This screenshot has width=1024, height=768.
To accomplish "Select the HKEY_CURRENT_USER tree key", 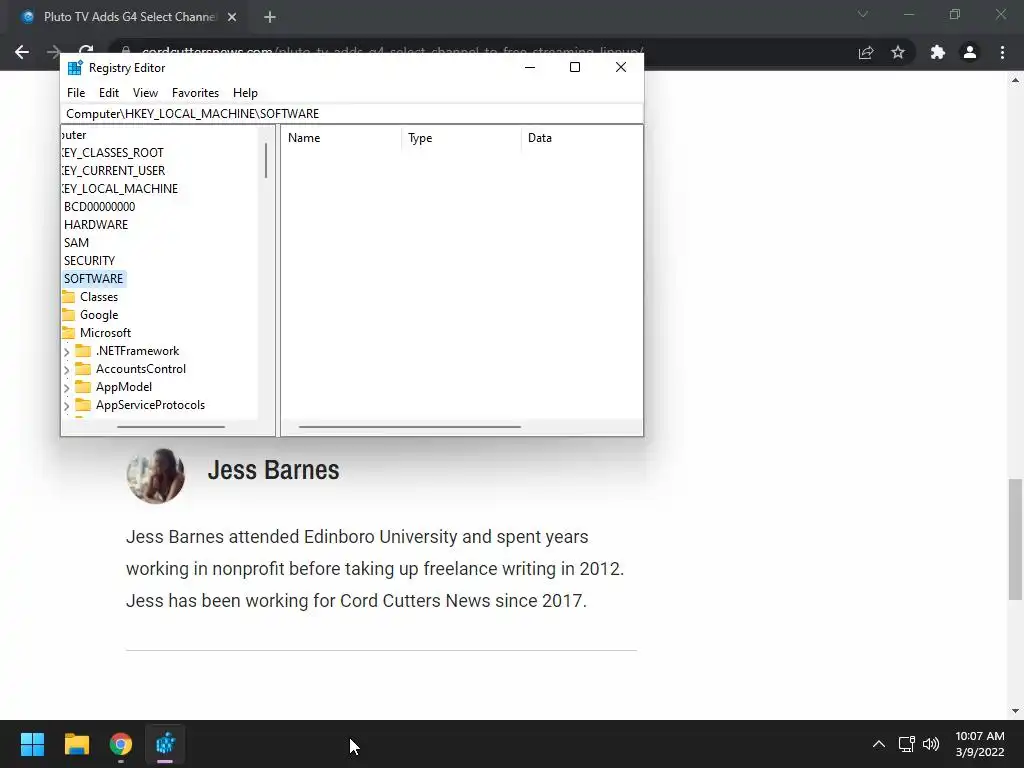I will pos(113,170).
